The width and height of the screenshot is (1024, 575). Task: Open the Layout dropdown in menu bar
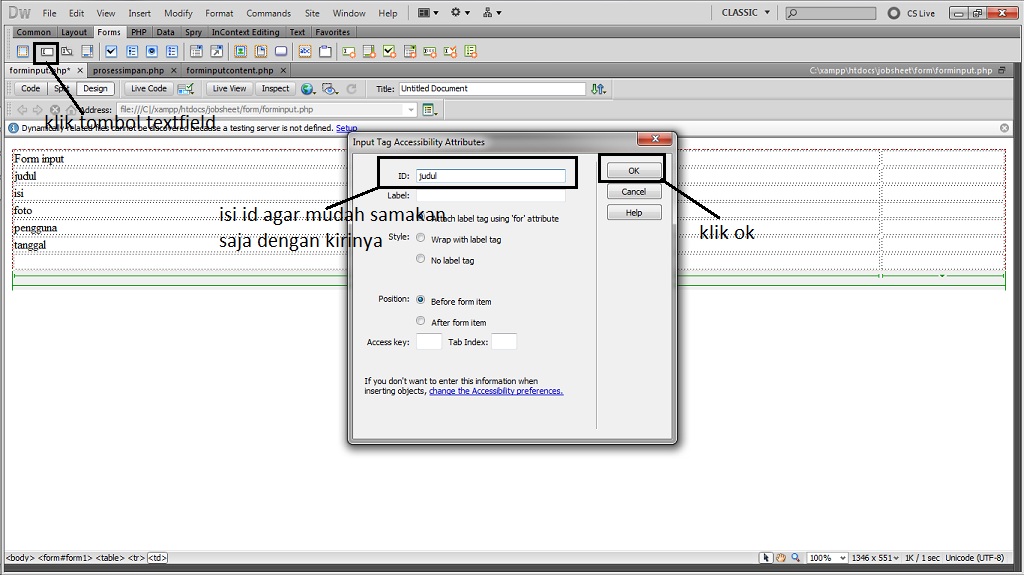(x=428, y=12)
